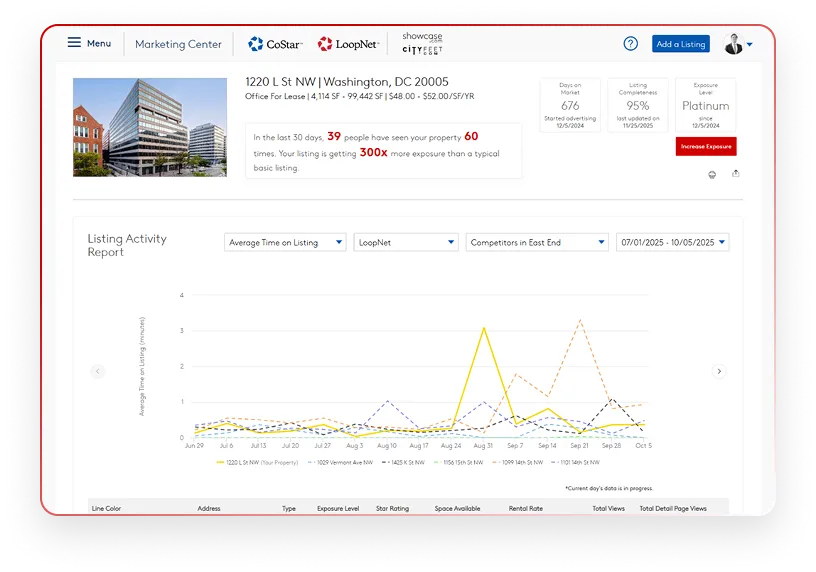Open the CityFeet logo link

click(x=422, y=50)
